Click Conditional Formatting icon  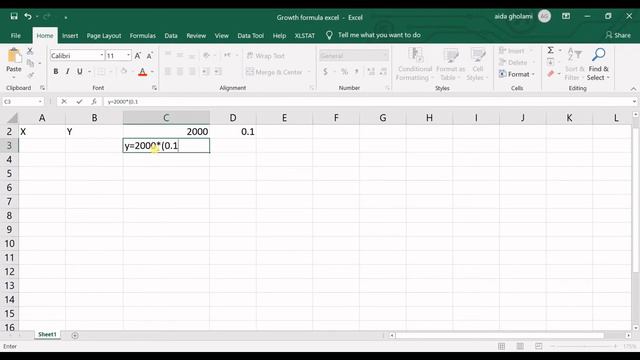[x=415, y=56]
